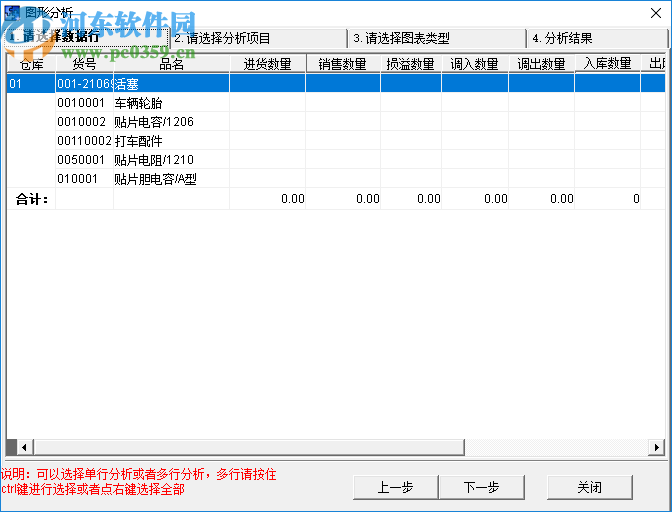This screenshot has height=512, width=672.
Task: Click the 调出数量 column header
Action: click(541, 64)
